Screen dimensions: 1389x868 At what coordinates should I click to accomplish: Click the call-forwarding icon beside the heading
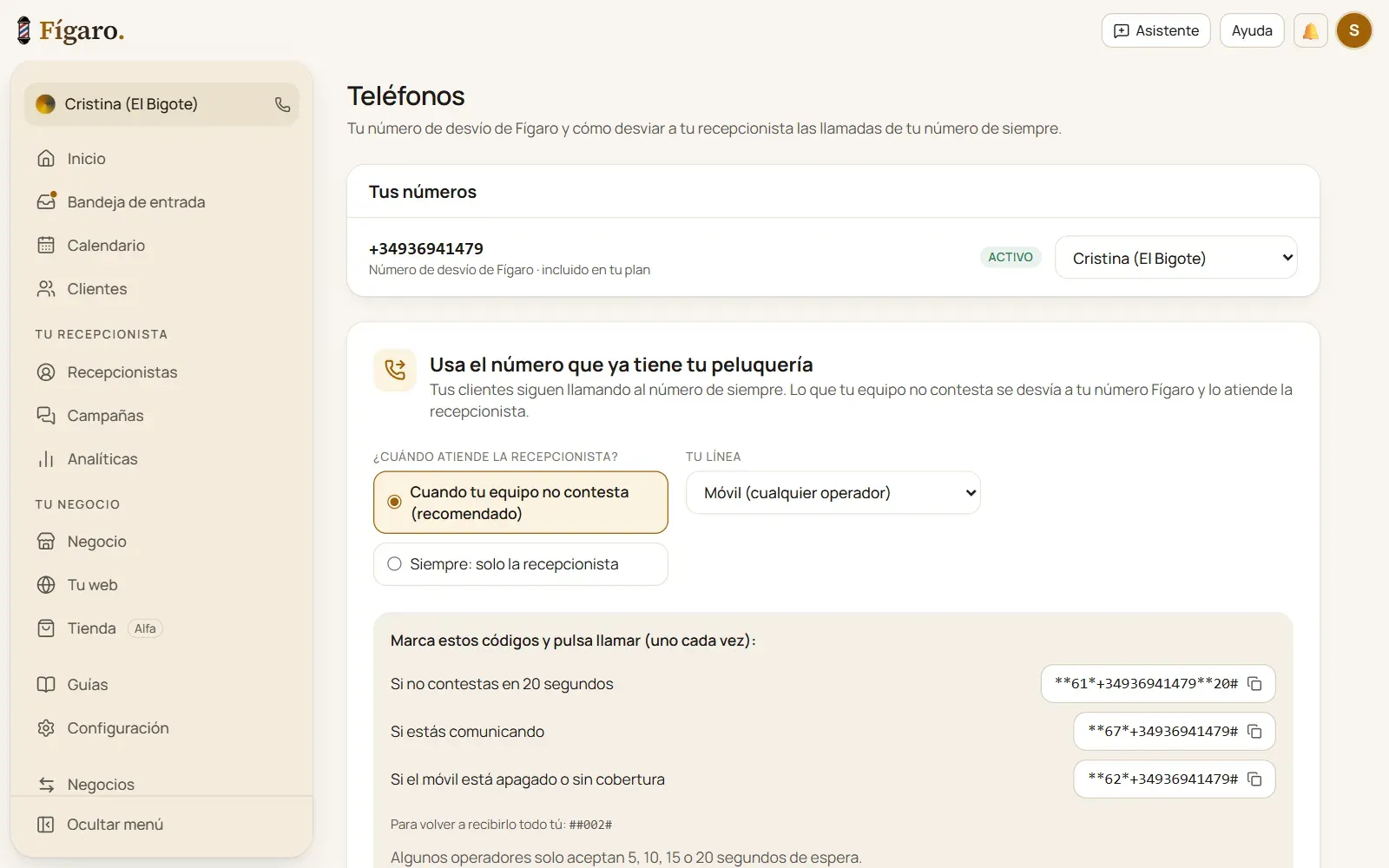point(395,370)
